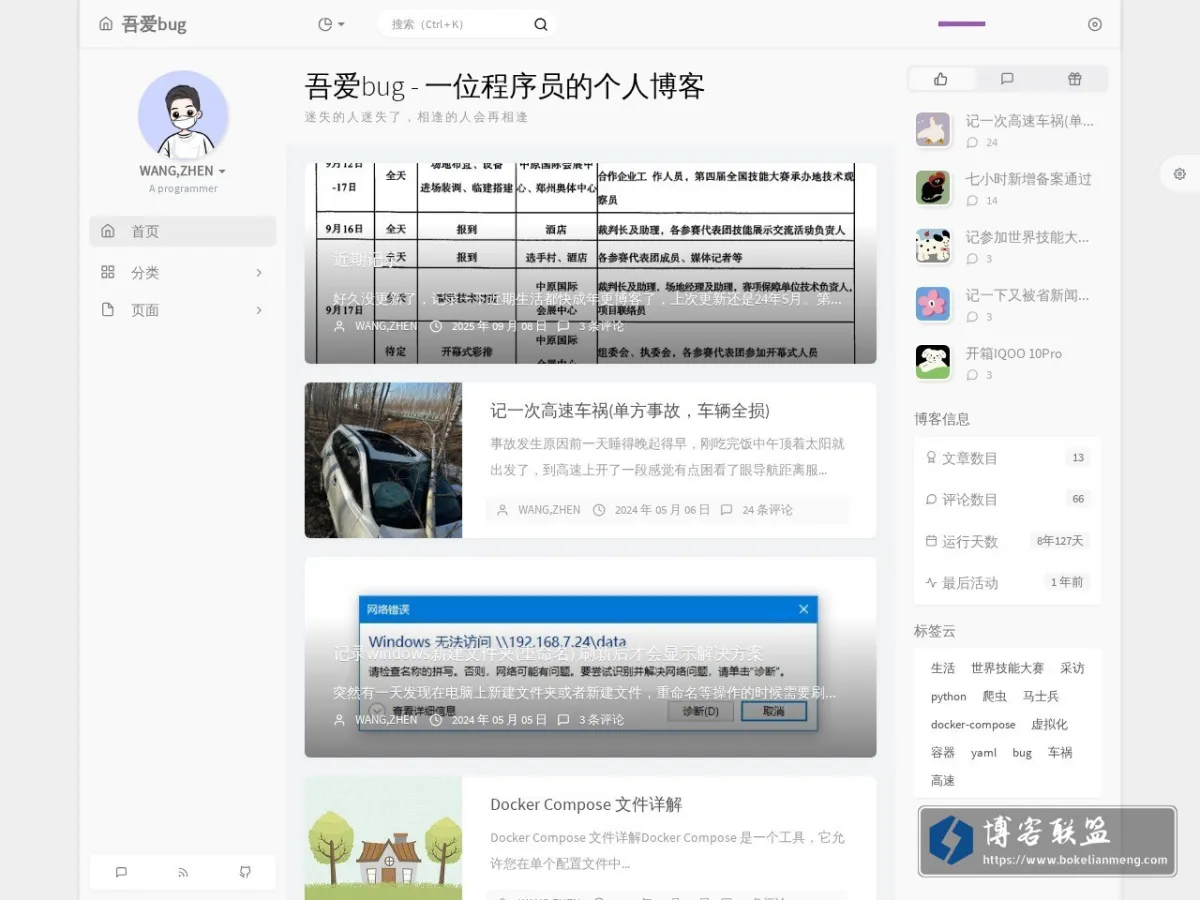Image resolution: width=1200 pixels, height=900 pixels.
Task: Open the clock history dropdown in header
Action: (331, 24)
